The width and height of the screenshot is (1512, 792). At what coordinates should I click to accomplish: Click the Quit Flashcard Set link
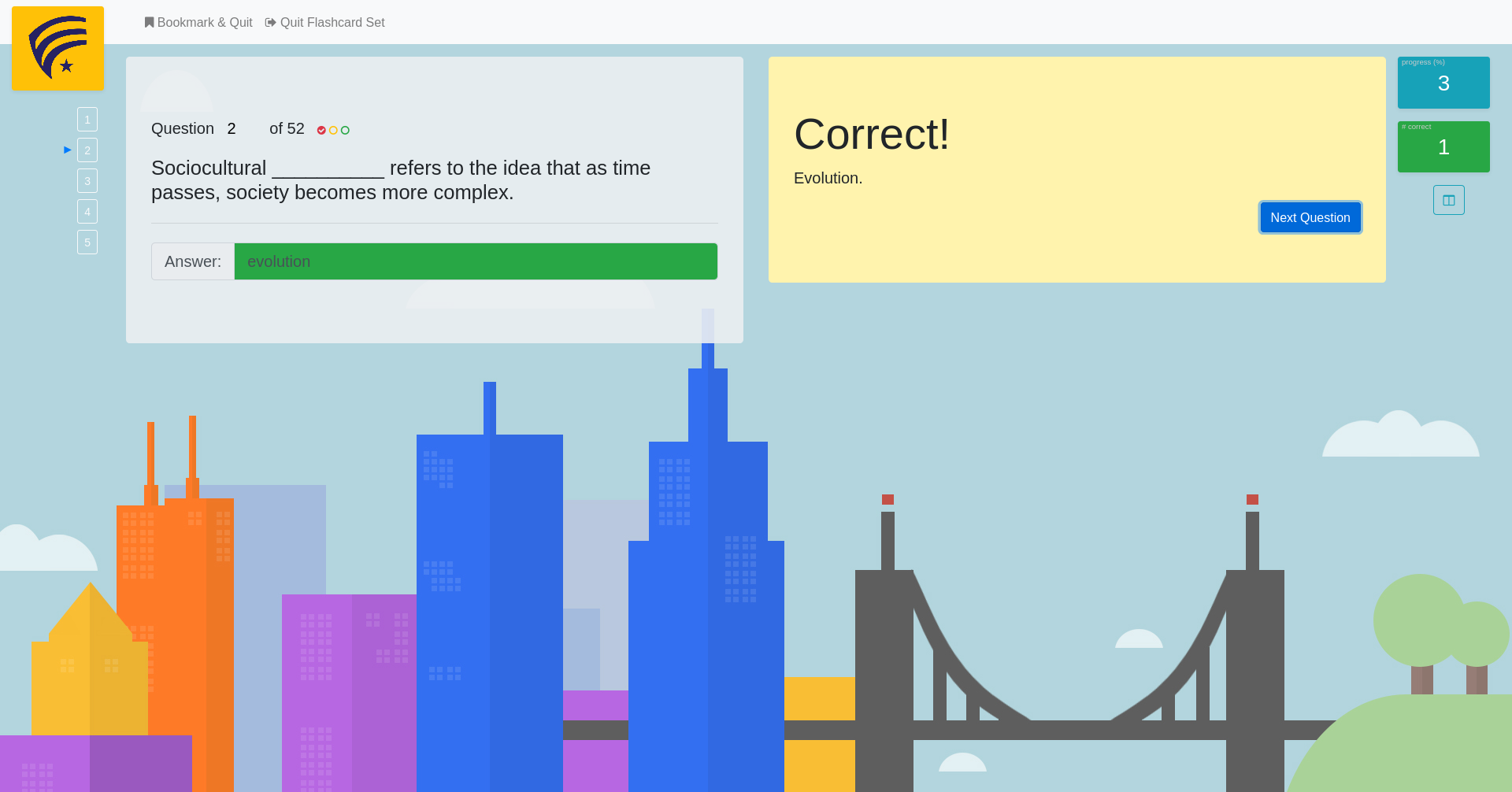tap(325, 23)
